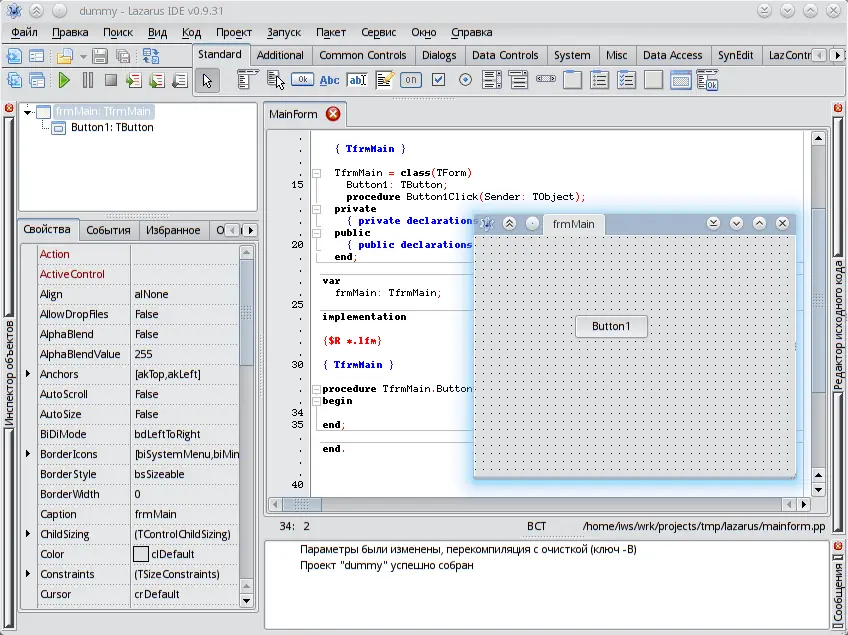Open the Проект menu
The width and height of the screenshot is (848, 635).
coord(234,32)
